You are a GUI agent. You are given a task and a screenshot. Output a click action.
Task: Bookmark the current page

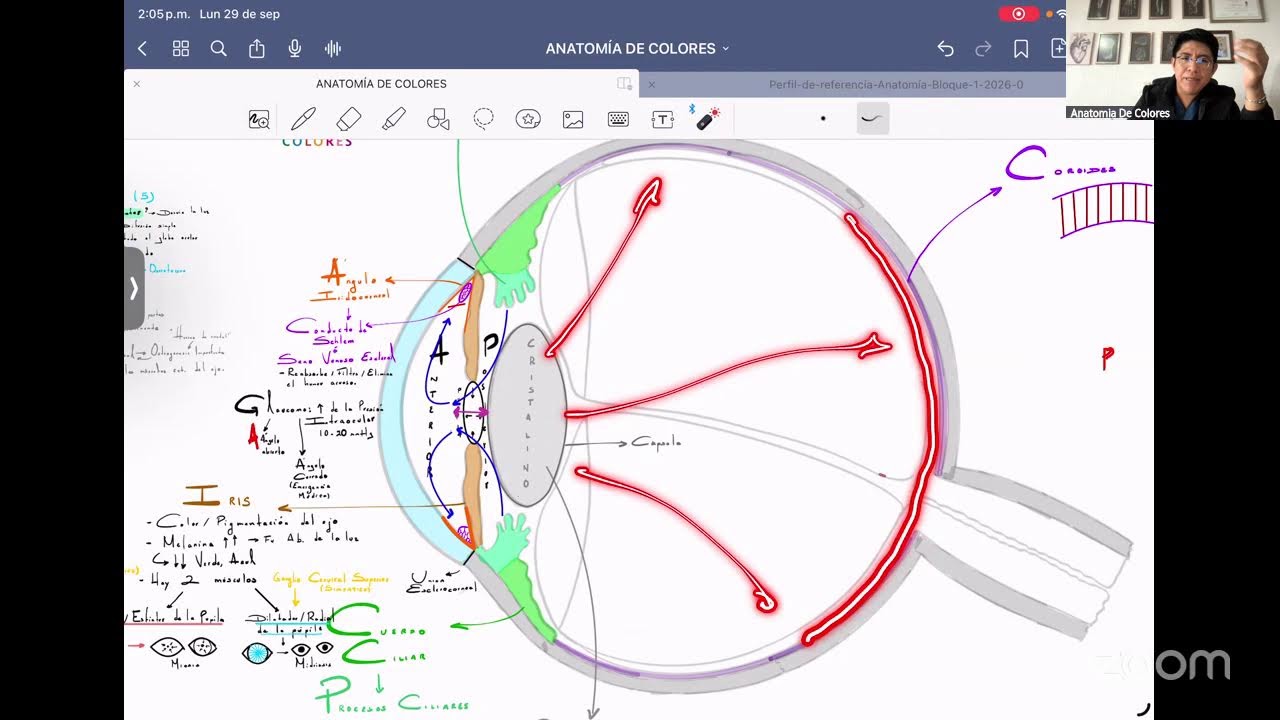click(x=1021, y=48)
